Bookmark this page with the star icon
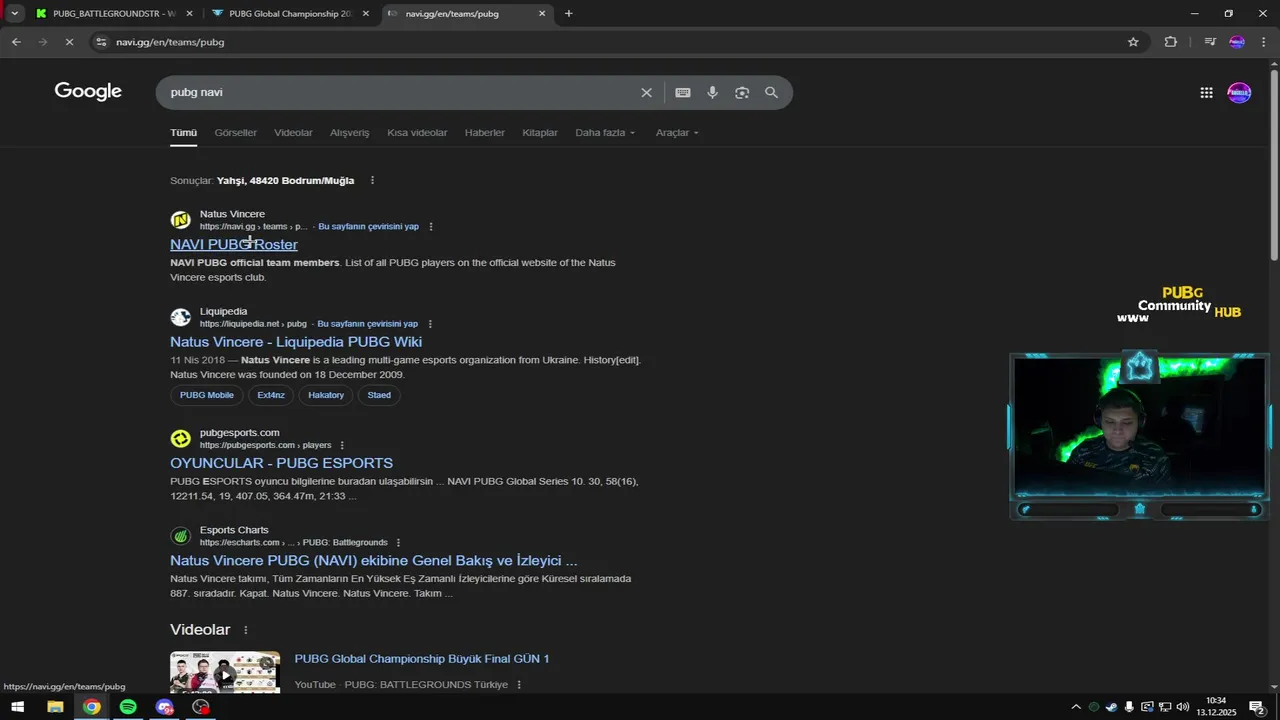 tap(1133, 42)
